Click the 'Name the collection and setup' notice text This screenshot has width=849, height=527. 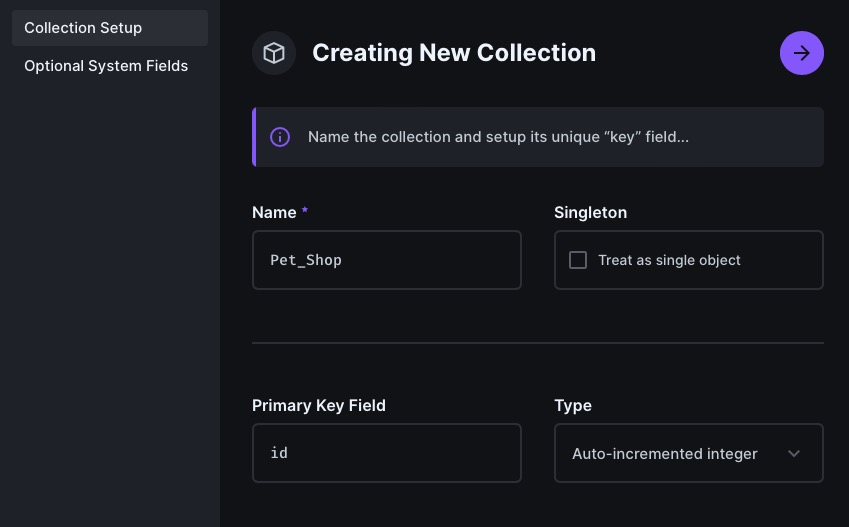click(498, 137)
